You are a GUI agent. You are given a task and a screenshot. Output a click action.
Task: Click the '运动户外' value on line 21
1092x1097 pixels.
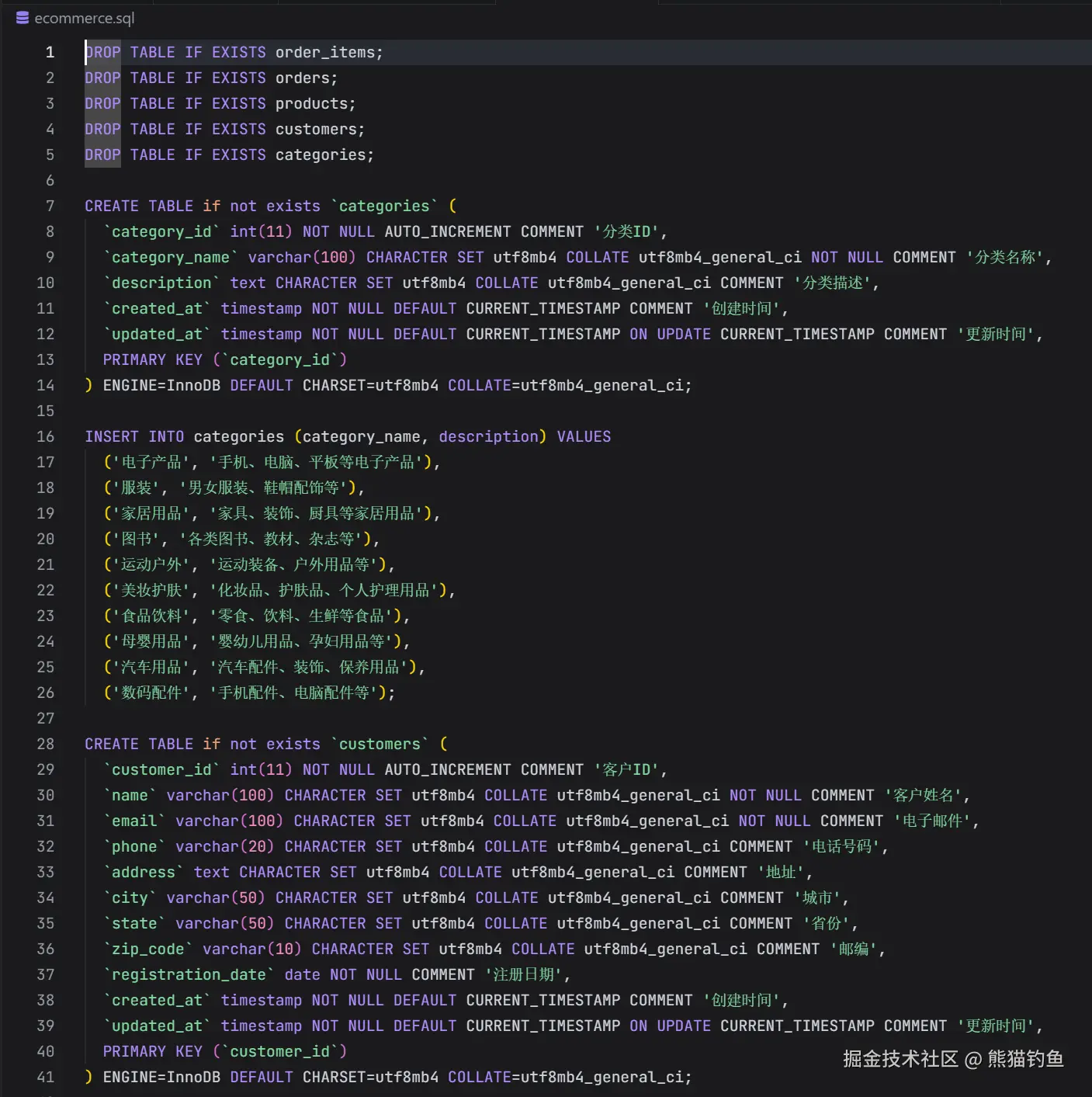pos(151,564)
